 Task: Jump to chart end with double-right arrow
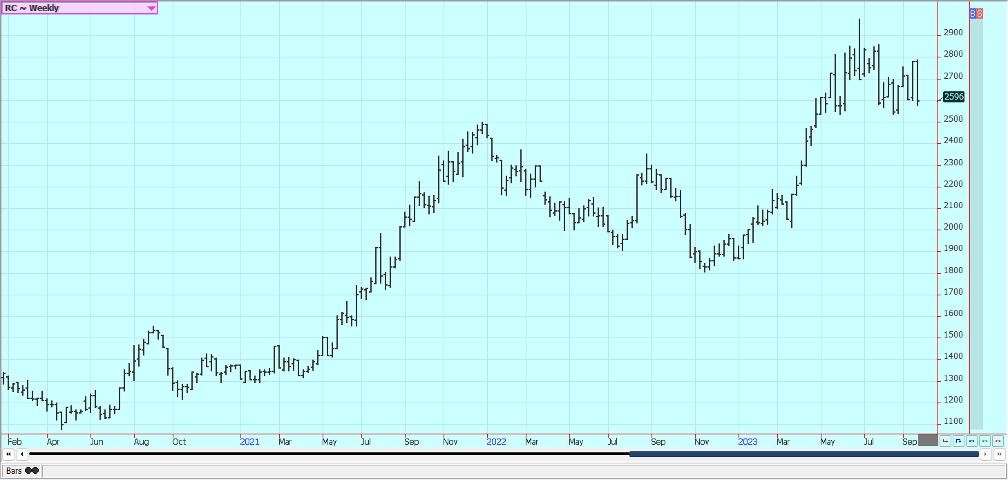999,454
